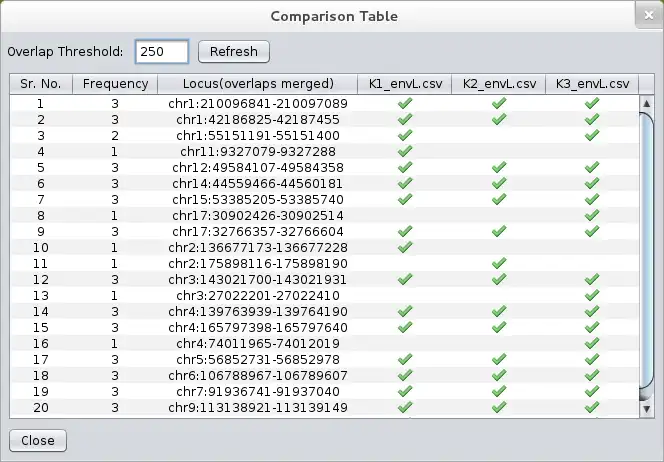Viewport: 664px width, 462px height.
Task: Click the K1_envL.csv checkmark in row 20
Action: (405, 407)
